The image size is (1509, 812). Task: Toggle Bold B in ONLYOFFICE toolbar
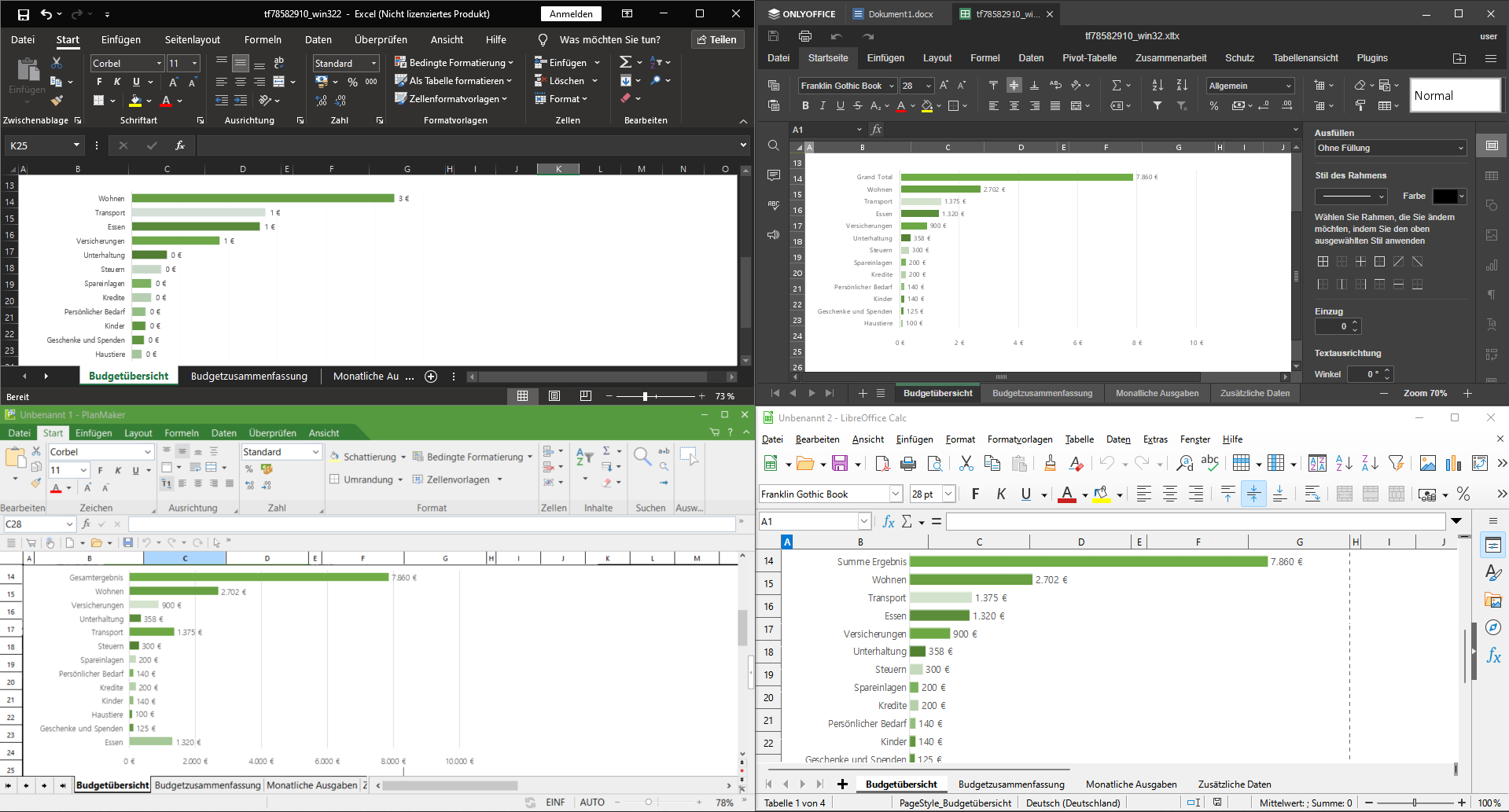coord(804,105)
